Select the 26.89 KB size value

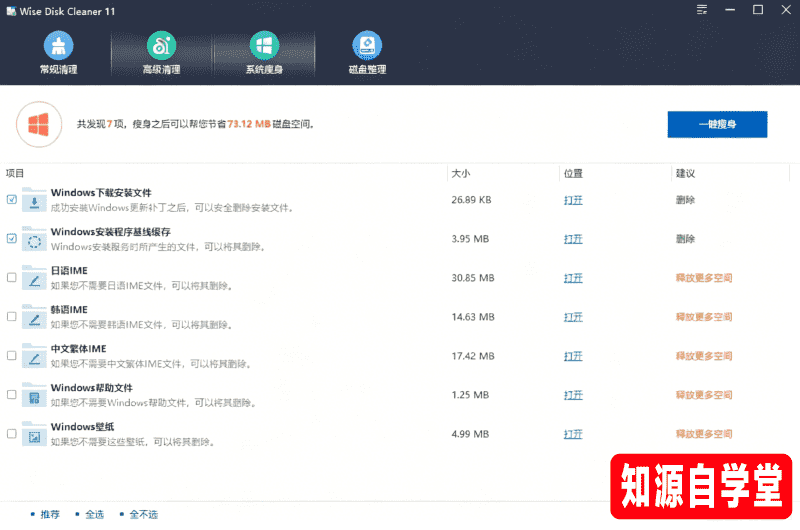click(x=471, y=200)
